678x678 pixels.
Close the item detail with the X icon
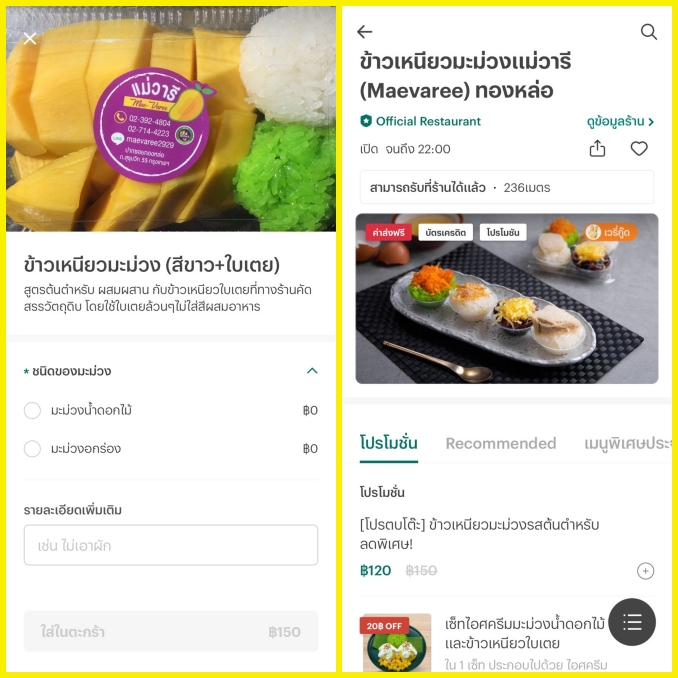coord(30,38)
